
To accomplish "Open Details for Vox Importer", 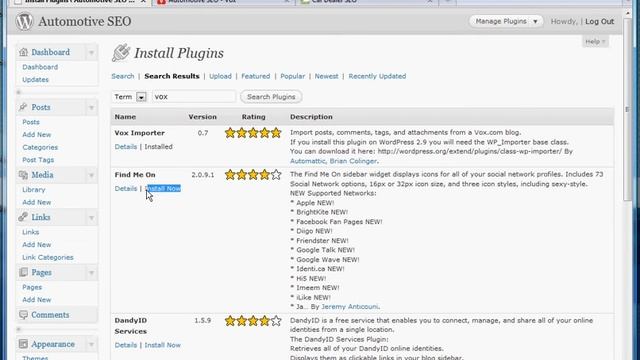I will (126, 147).
